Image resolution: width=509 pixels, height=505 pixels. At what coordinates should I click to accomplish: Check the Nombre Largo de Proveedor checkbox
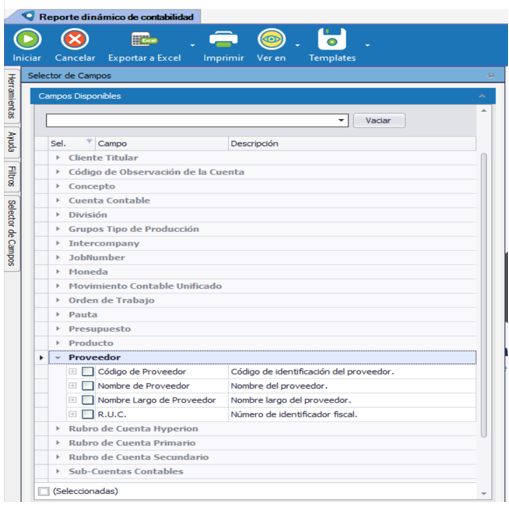(x=88, y=400)
